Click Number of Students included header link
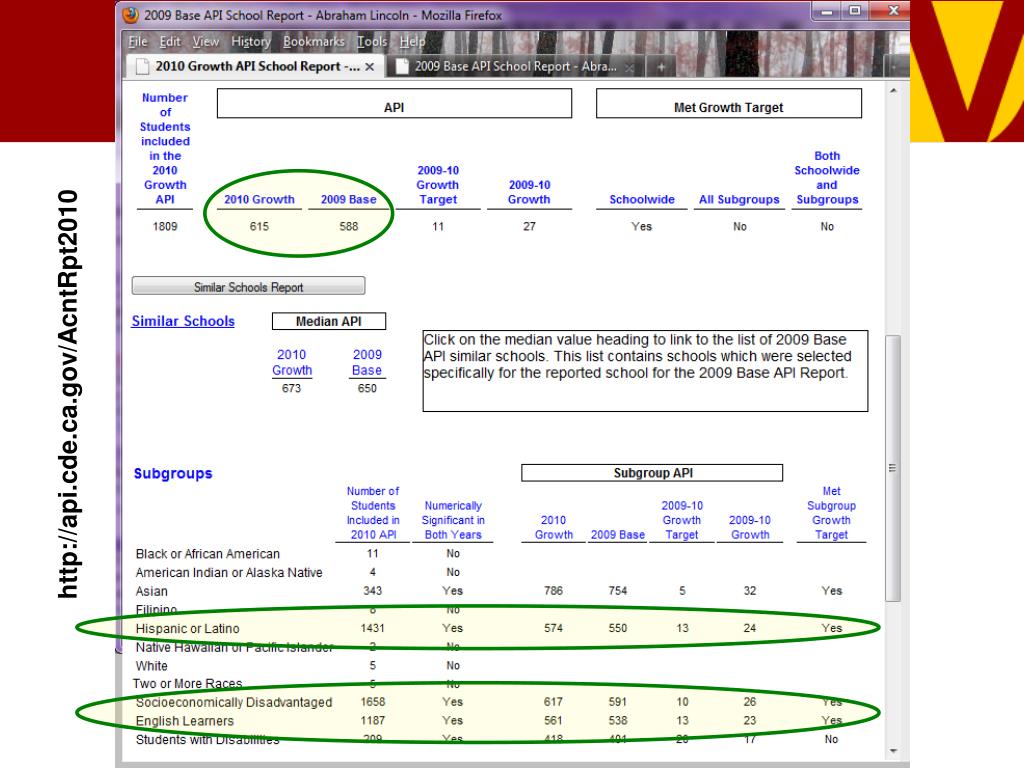 [165, 148]
